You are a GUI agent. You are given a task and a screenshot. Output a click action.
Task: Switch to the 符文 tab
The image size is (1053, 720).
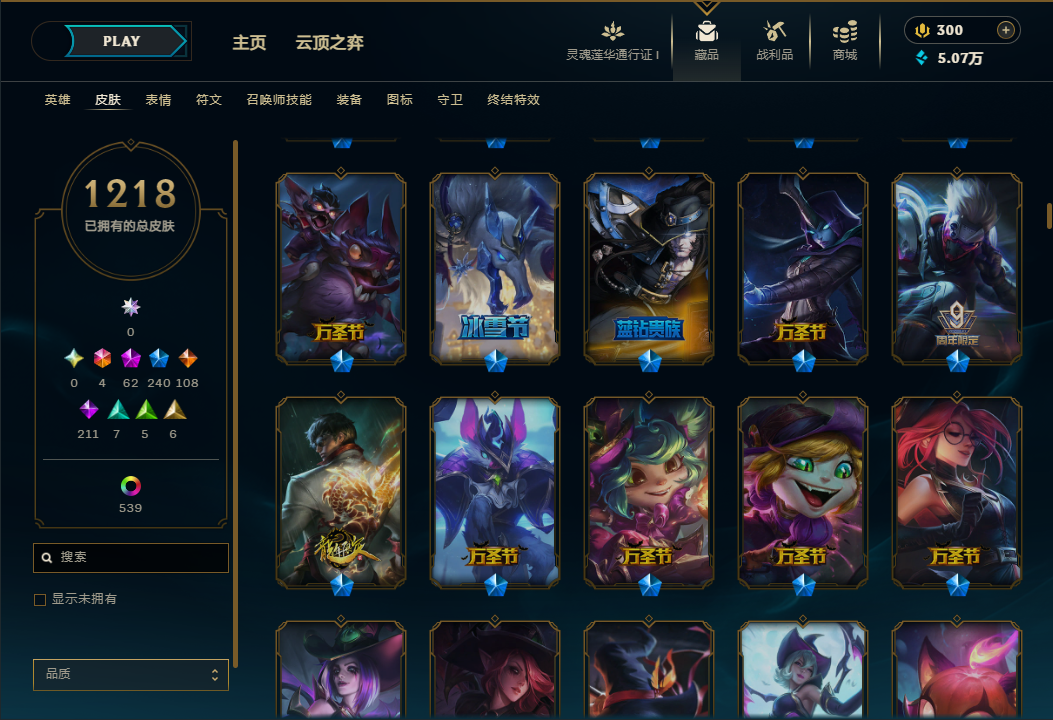209,100
